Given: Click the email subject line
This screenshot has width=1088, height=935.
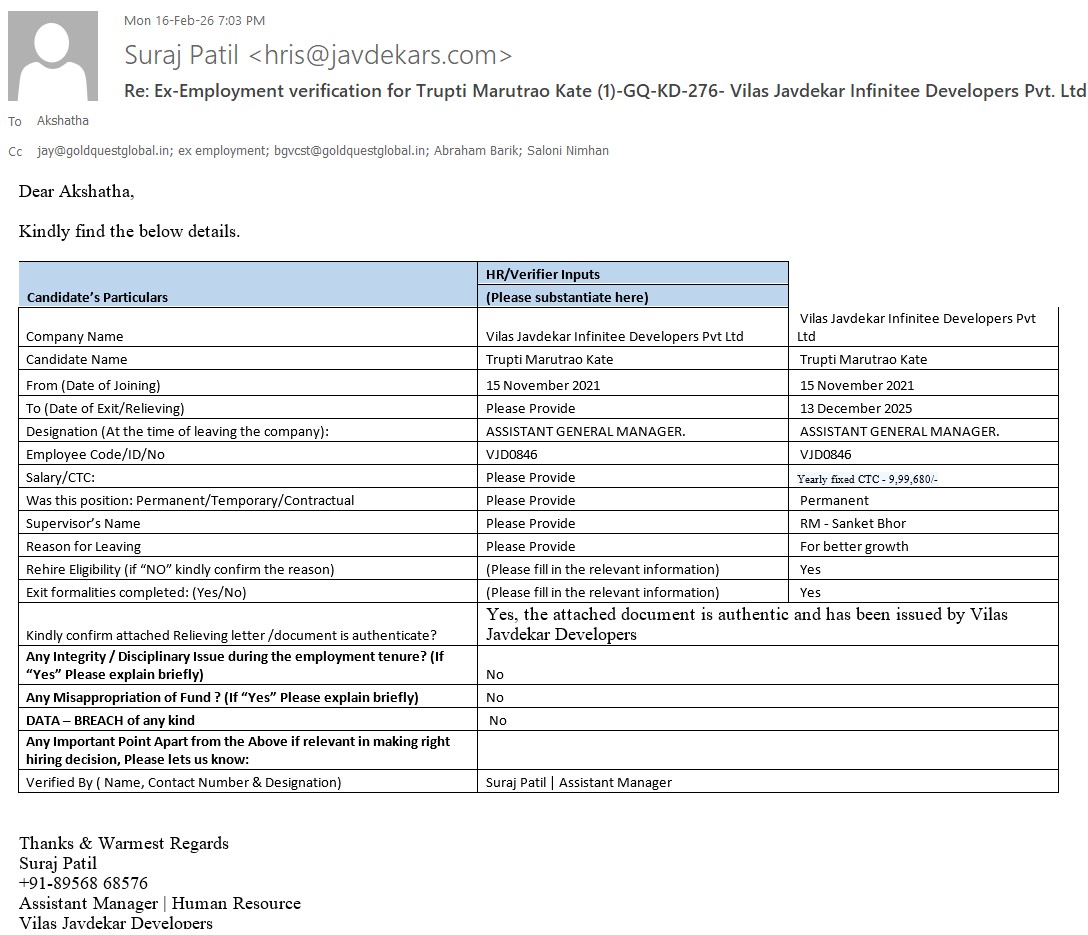Looking at the screenshot, I should (x=604, y=91).
